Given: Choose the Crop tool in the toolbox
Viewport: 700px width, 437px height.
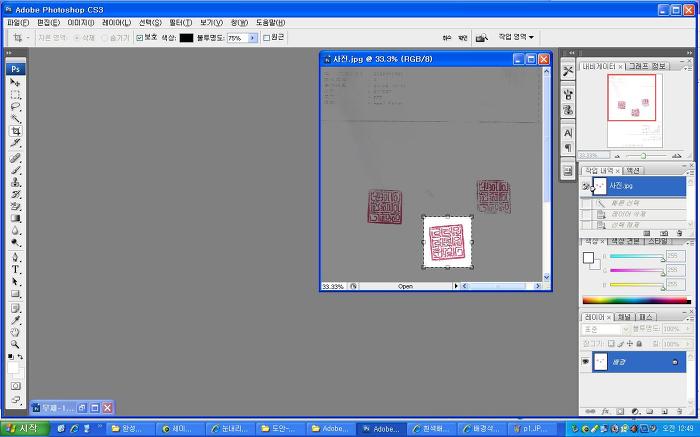Looking at the screenshot, I should coord(16,131).
